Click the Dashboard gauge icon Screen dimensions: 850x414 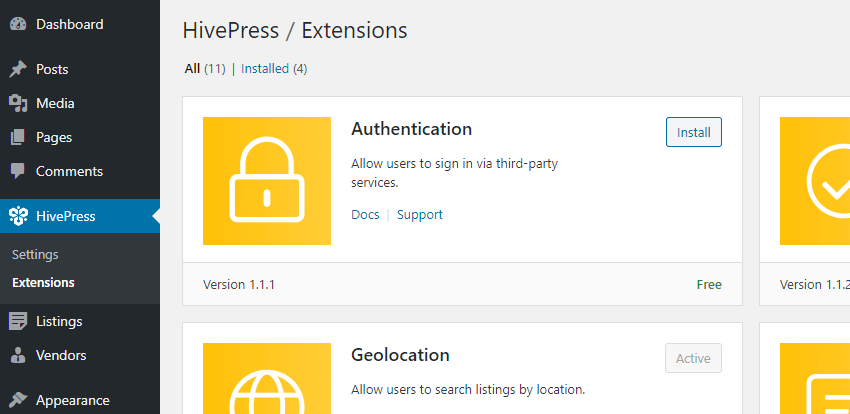[18, 24]
